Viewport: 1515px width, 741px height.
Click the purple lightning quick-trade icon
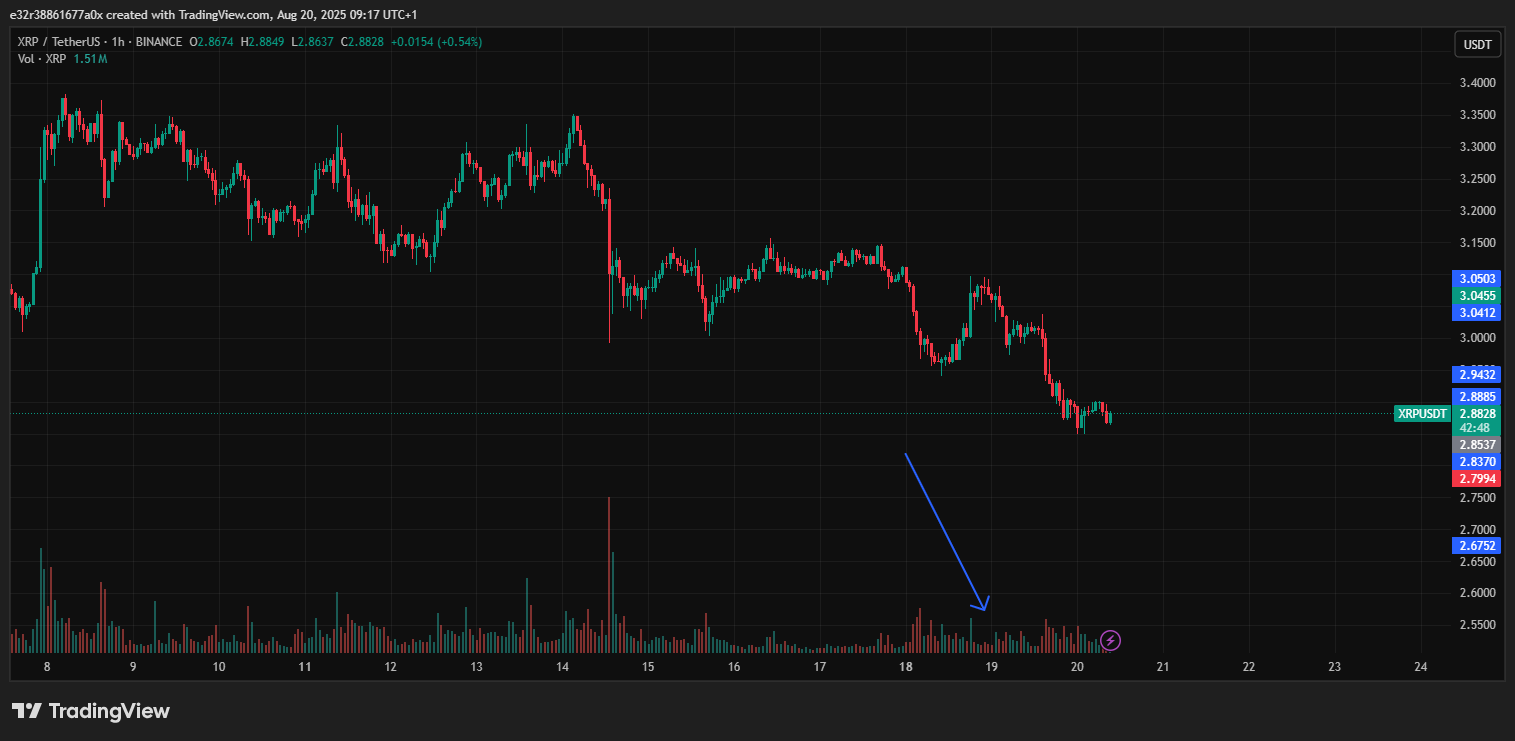pos(1112,640)
